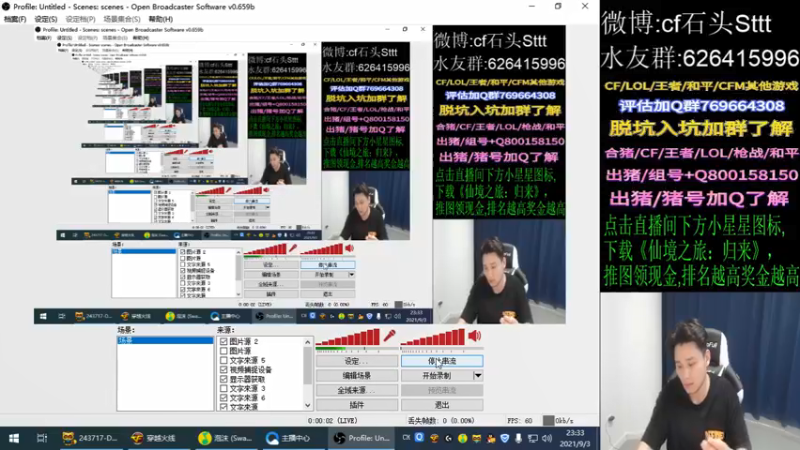Open the system volume tray icon
Image resolution: width=800 pixels, height=450 pixels.
tap(547, 438)
